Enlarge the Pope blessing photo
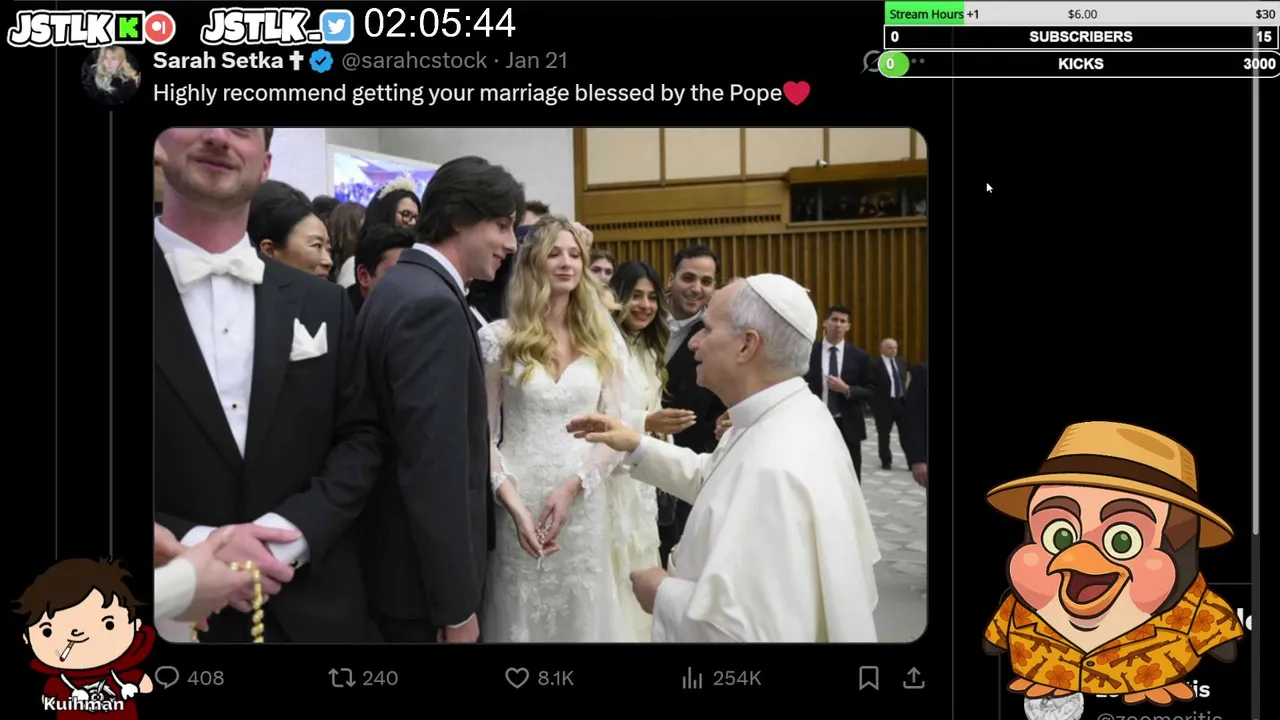This screenshot has width=1280, height=720. click(x=540, y=385)
